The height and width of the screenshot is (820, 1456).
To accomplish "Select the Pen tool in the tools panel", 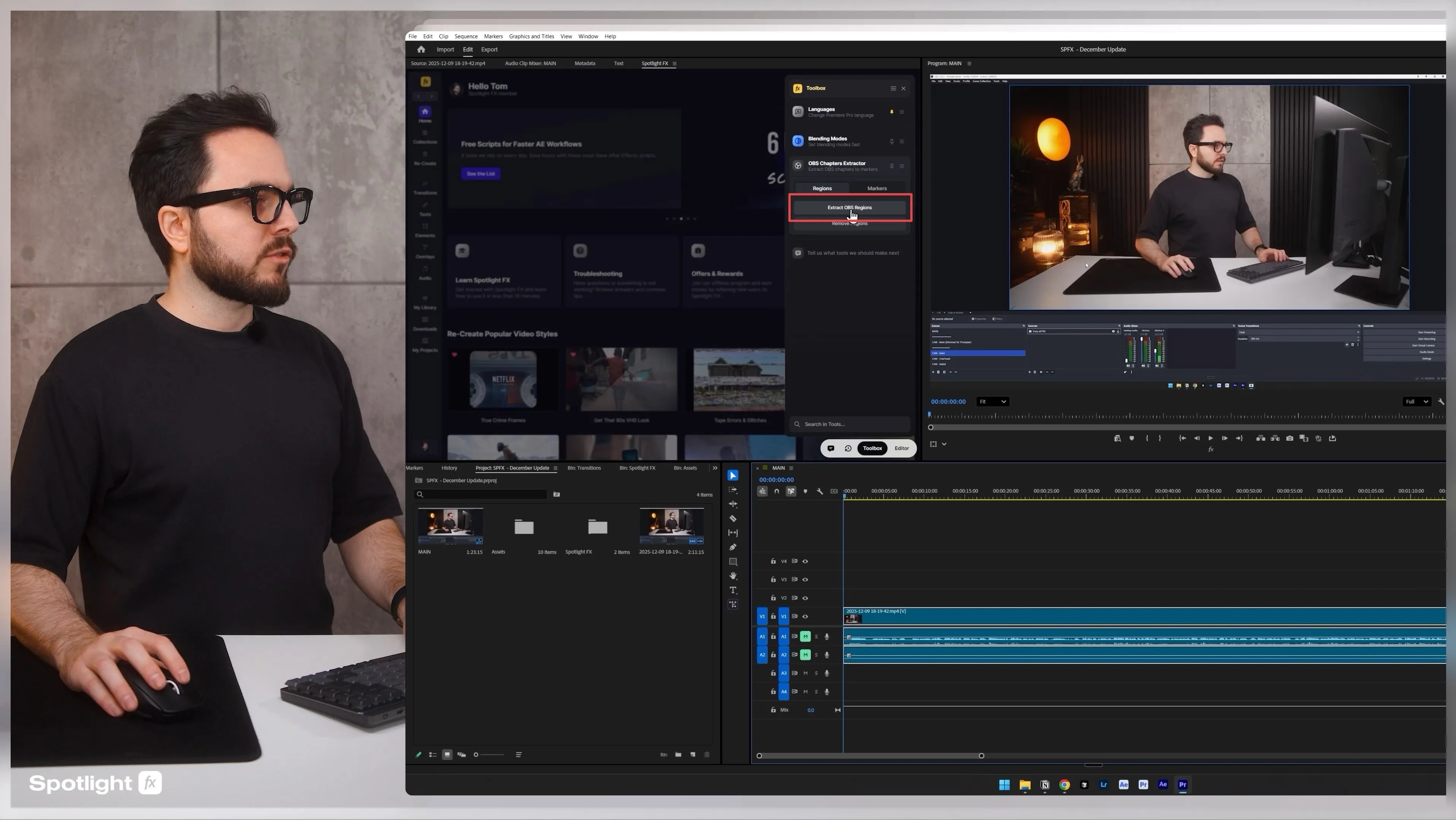I will point(733,547).
